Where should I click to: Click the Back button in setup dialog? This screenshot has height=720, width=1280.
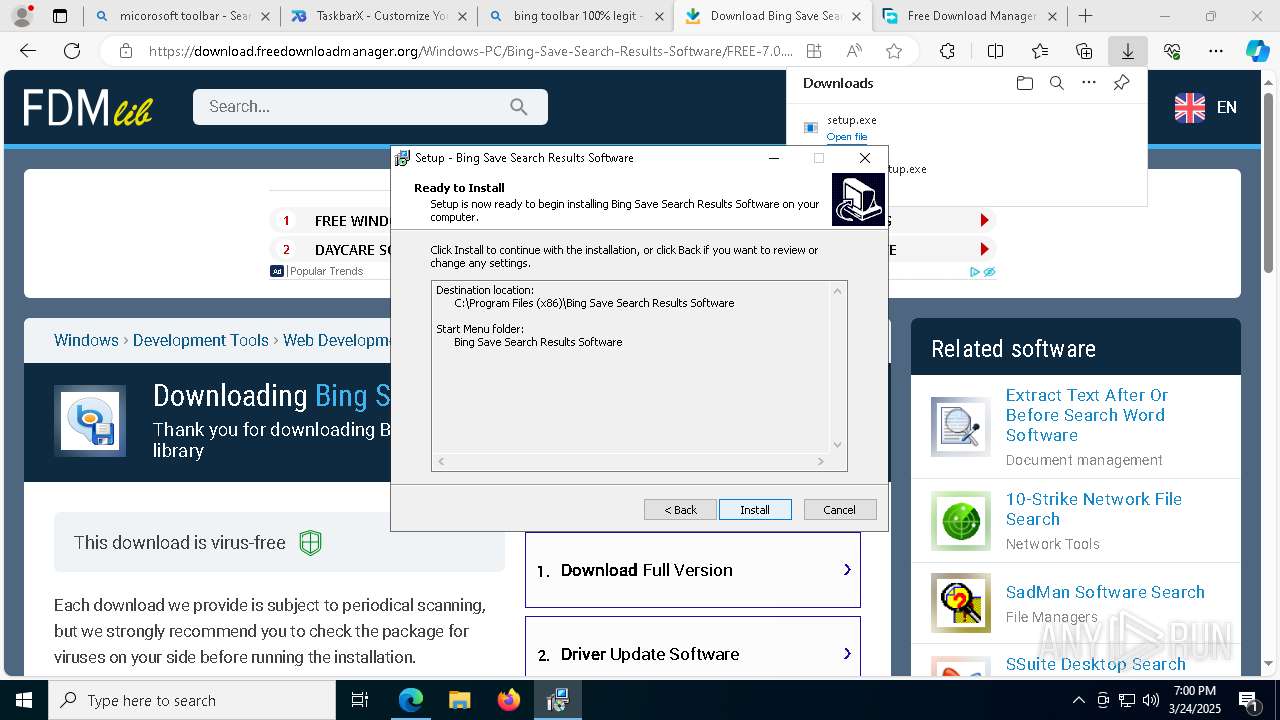(680, 510)
